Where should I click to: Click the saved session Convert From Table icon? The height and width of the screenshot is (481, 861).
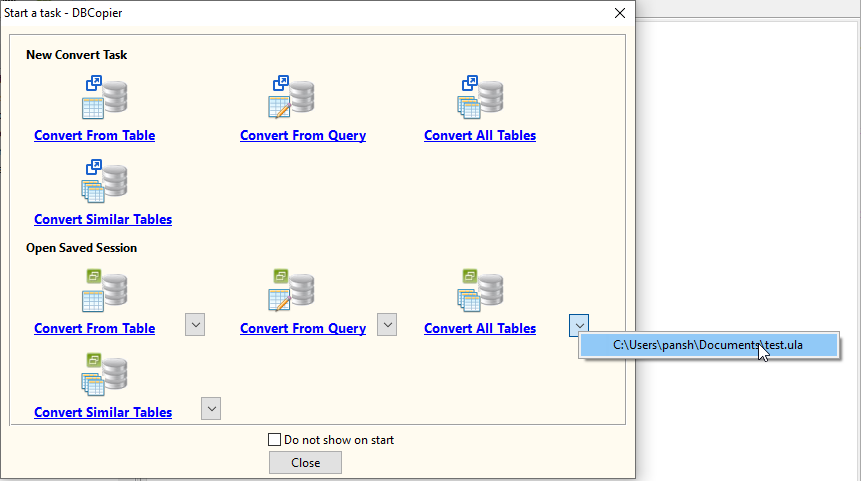(x=104, y=290)
